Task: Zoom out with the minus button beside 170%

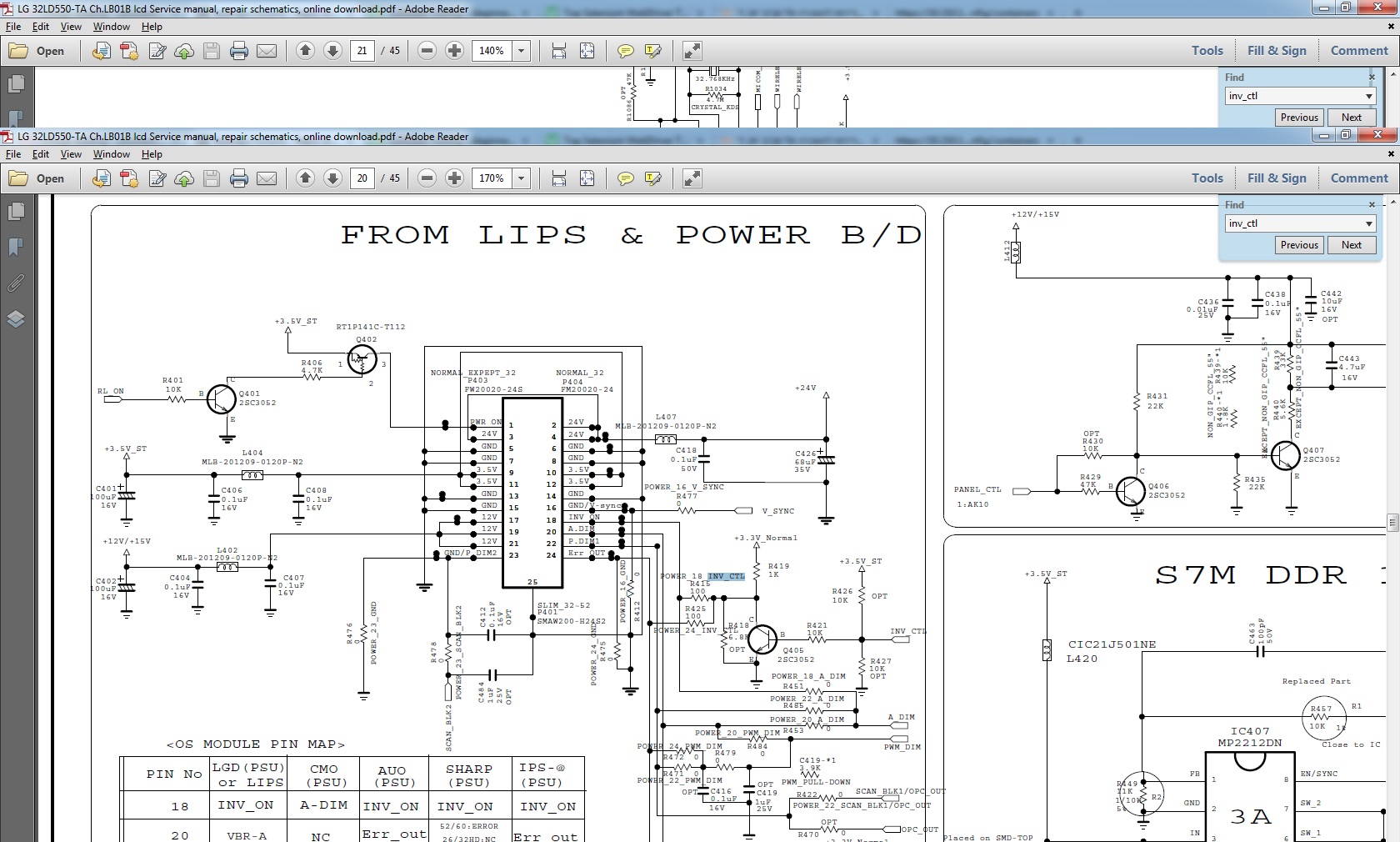Action: [x=427, y=178]
